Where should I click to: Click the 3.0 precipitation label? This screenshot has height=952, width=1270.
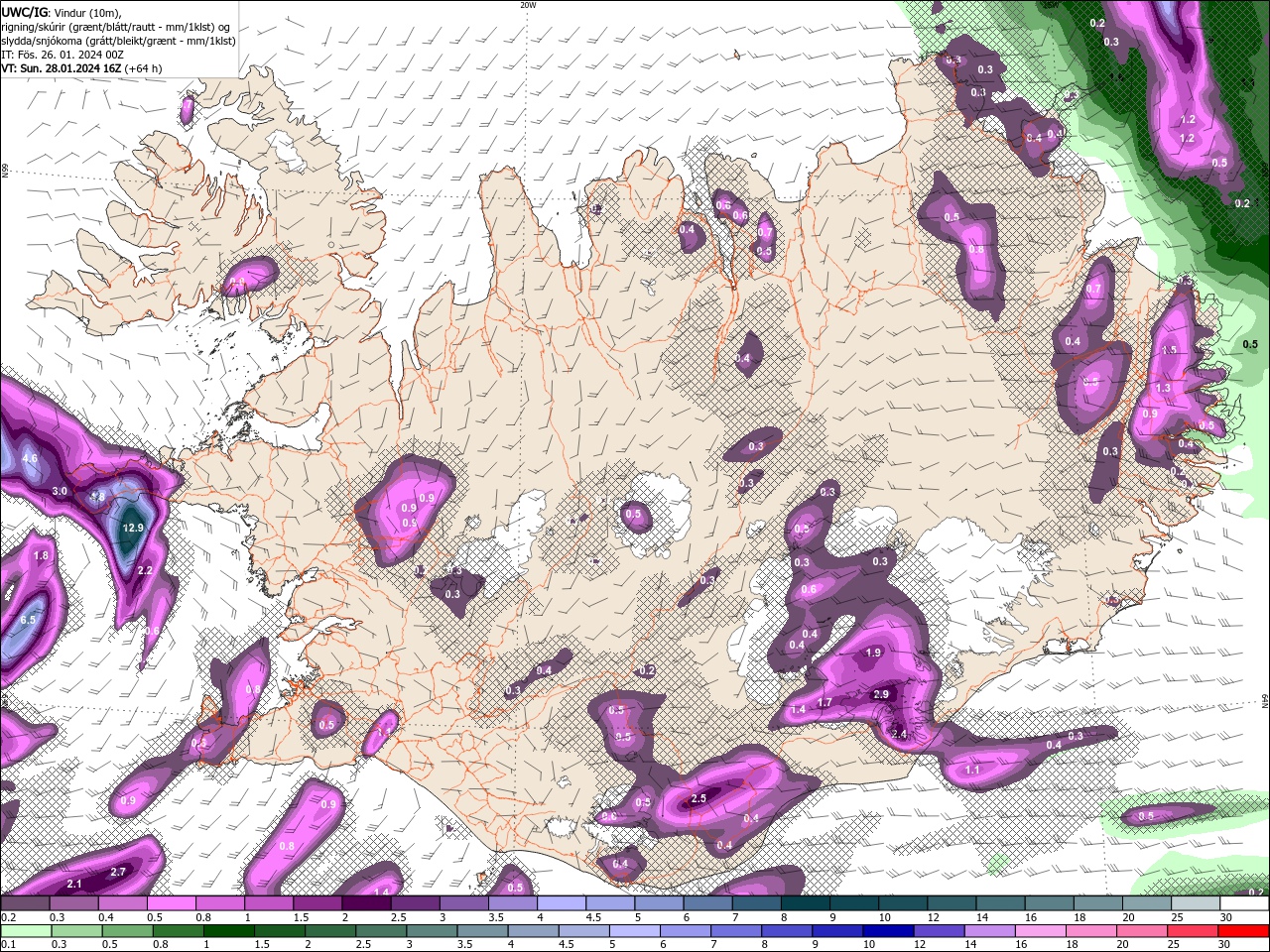[60, 491]
